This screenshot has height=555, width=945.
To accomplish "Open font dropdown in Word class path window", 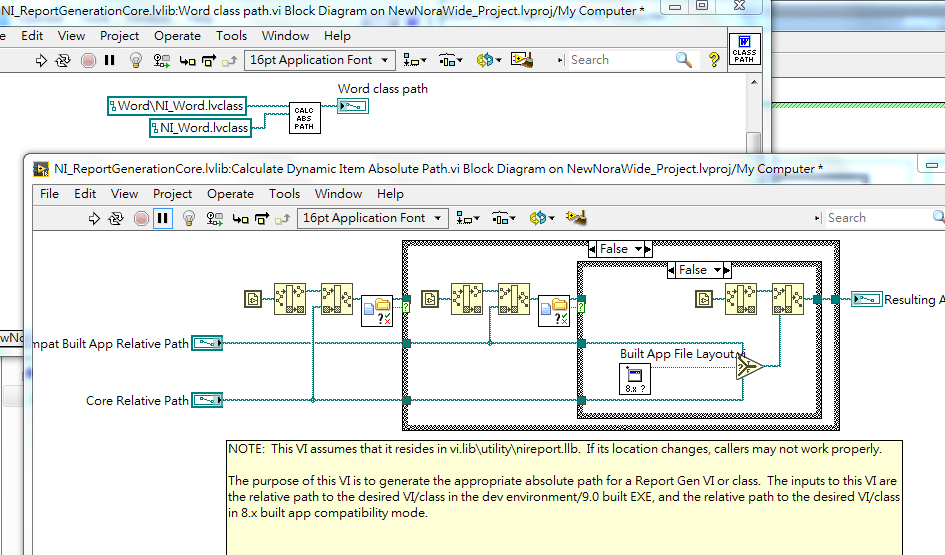I will tap(319, 60).
